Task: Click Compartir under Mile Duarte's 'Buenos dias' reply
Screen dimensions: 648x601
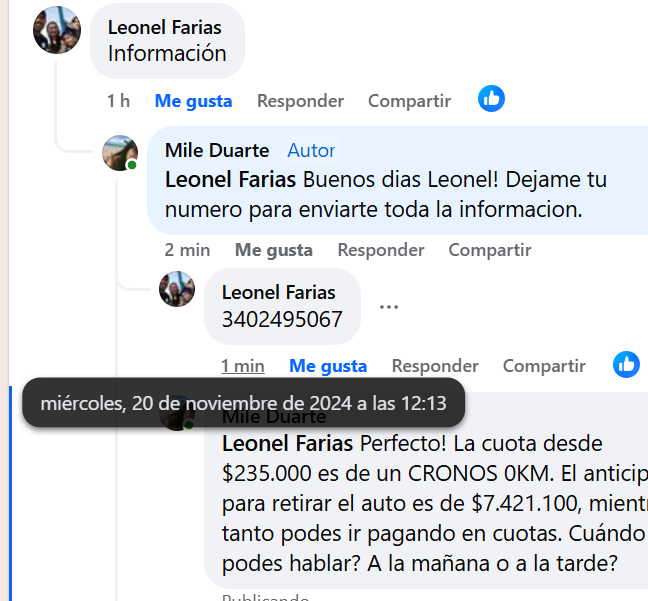Action: pyautogui.click(x=489, y=250)
